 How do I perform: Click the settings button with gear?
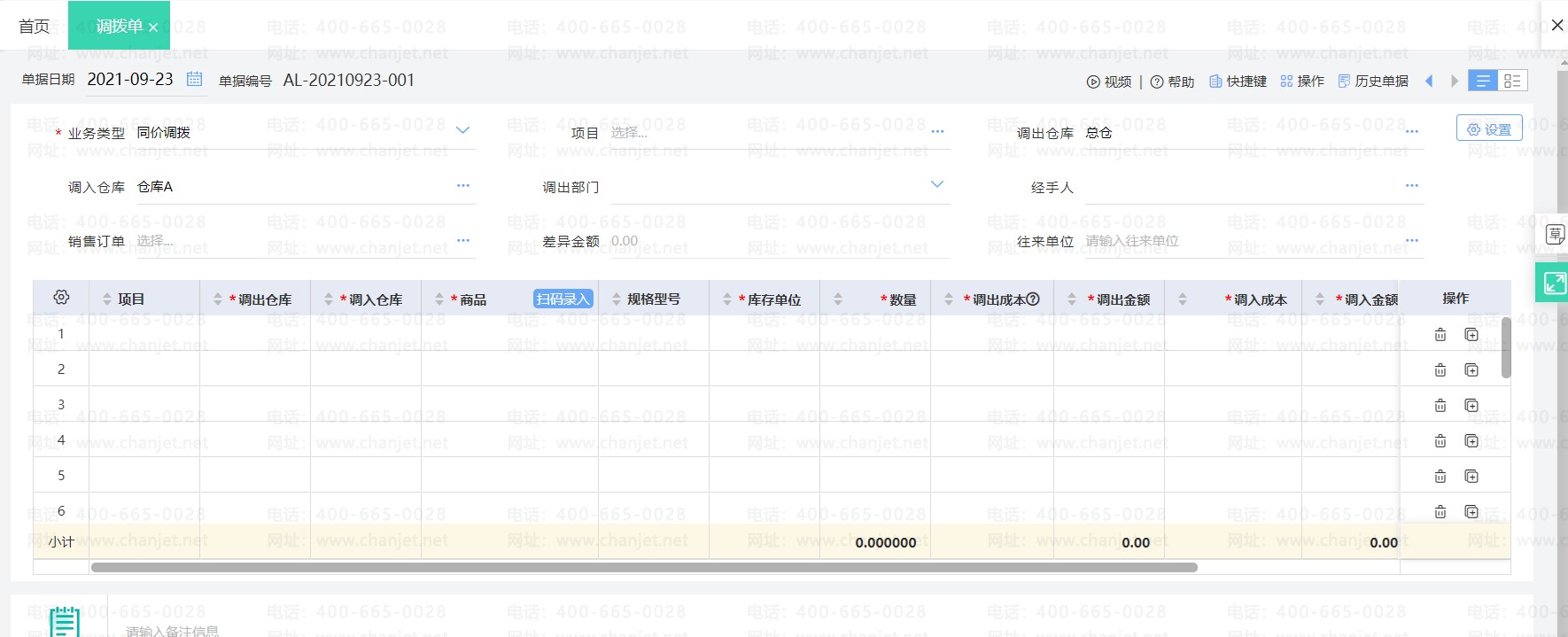point(1489,128)
